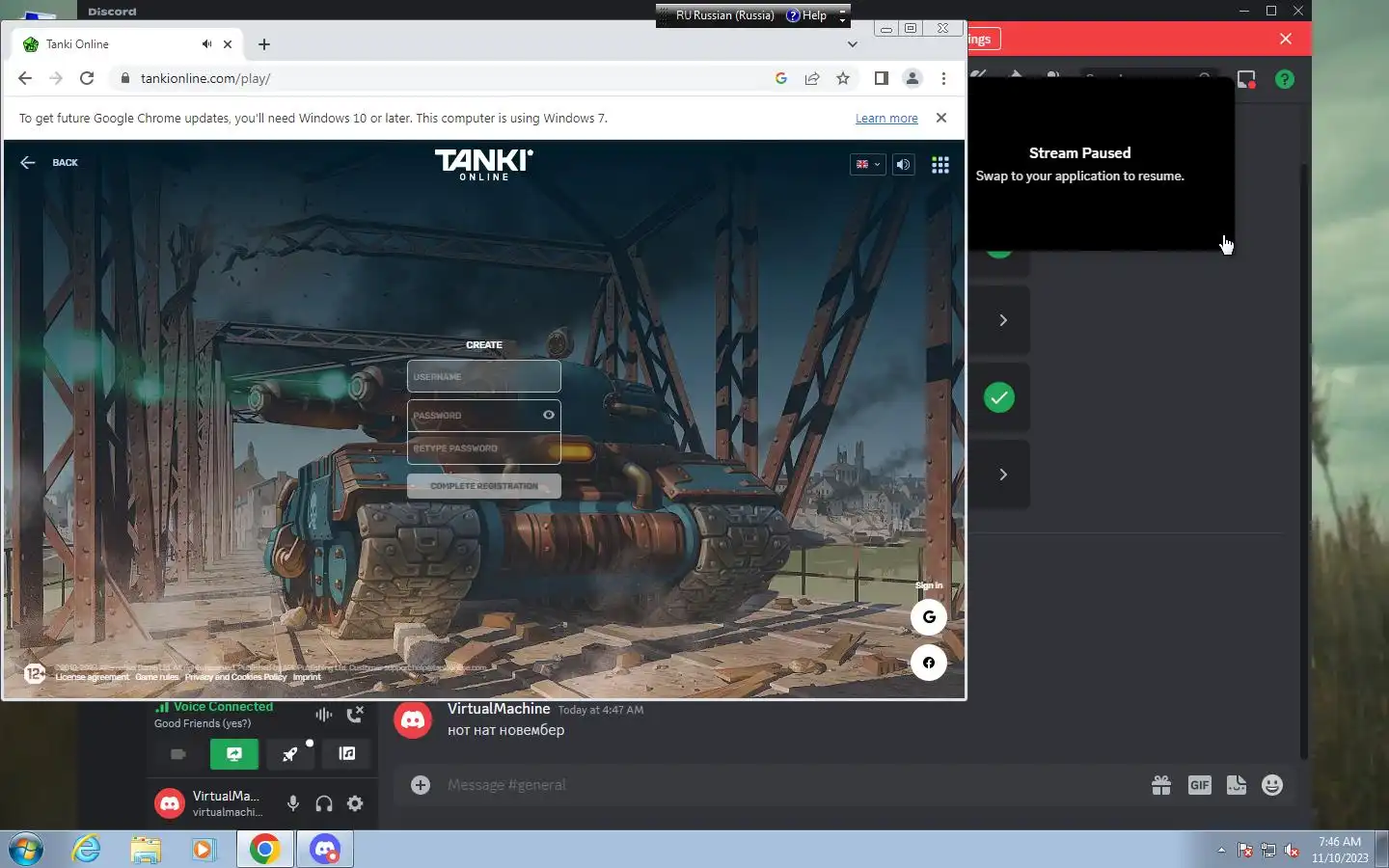Sign in with Facebook

tap(929, 663)
